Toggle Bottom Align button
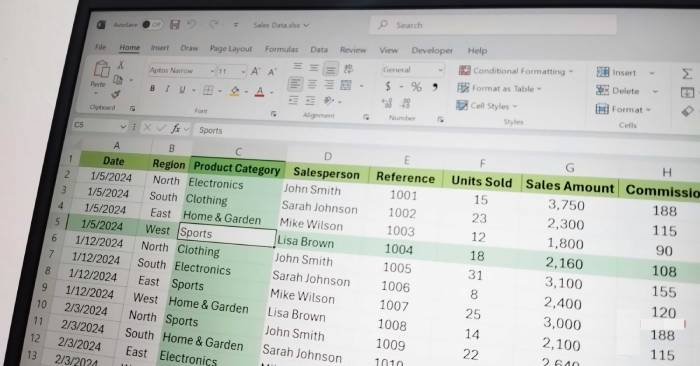 click(330, 69)
